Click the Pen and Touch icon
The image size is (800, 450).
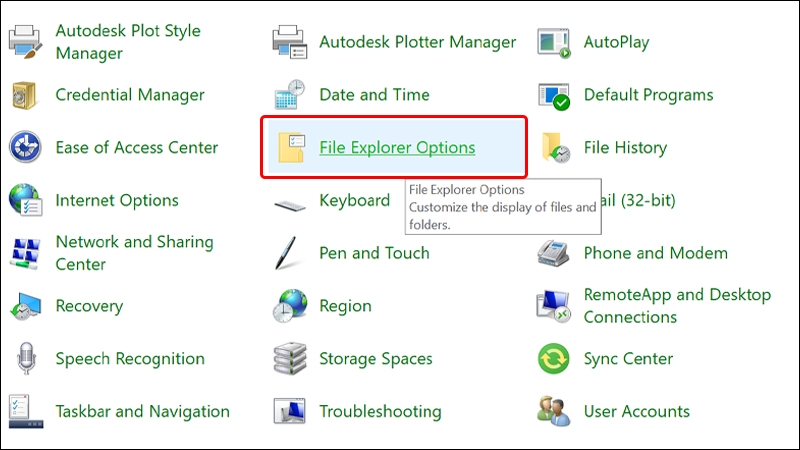(290, 253)
